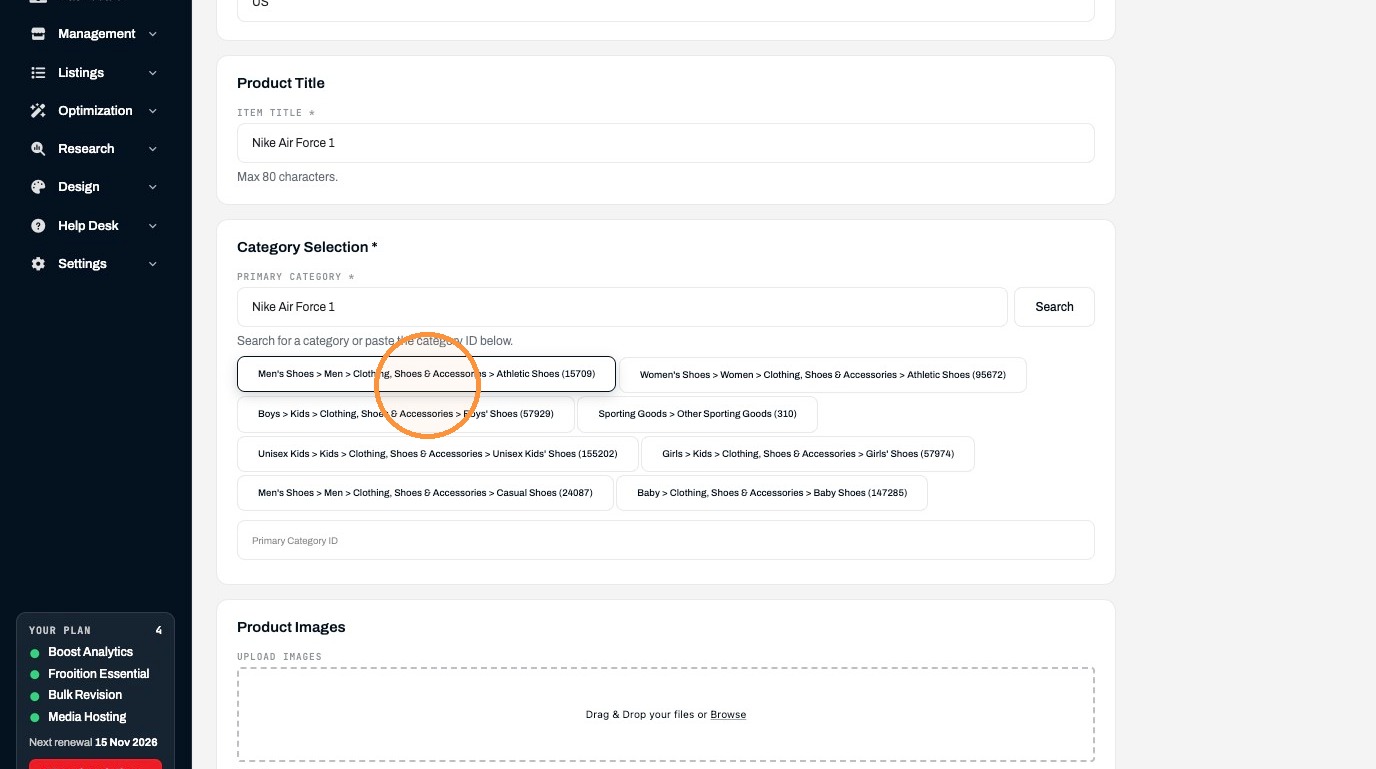The width and height of the screenshot is (1376, 769).
Task: Expand the Management menu chevron
Action: (x=153, y=34)
